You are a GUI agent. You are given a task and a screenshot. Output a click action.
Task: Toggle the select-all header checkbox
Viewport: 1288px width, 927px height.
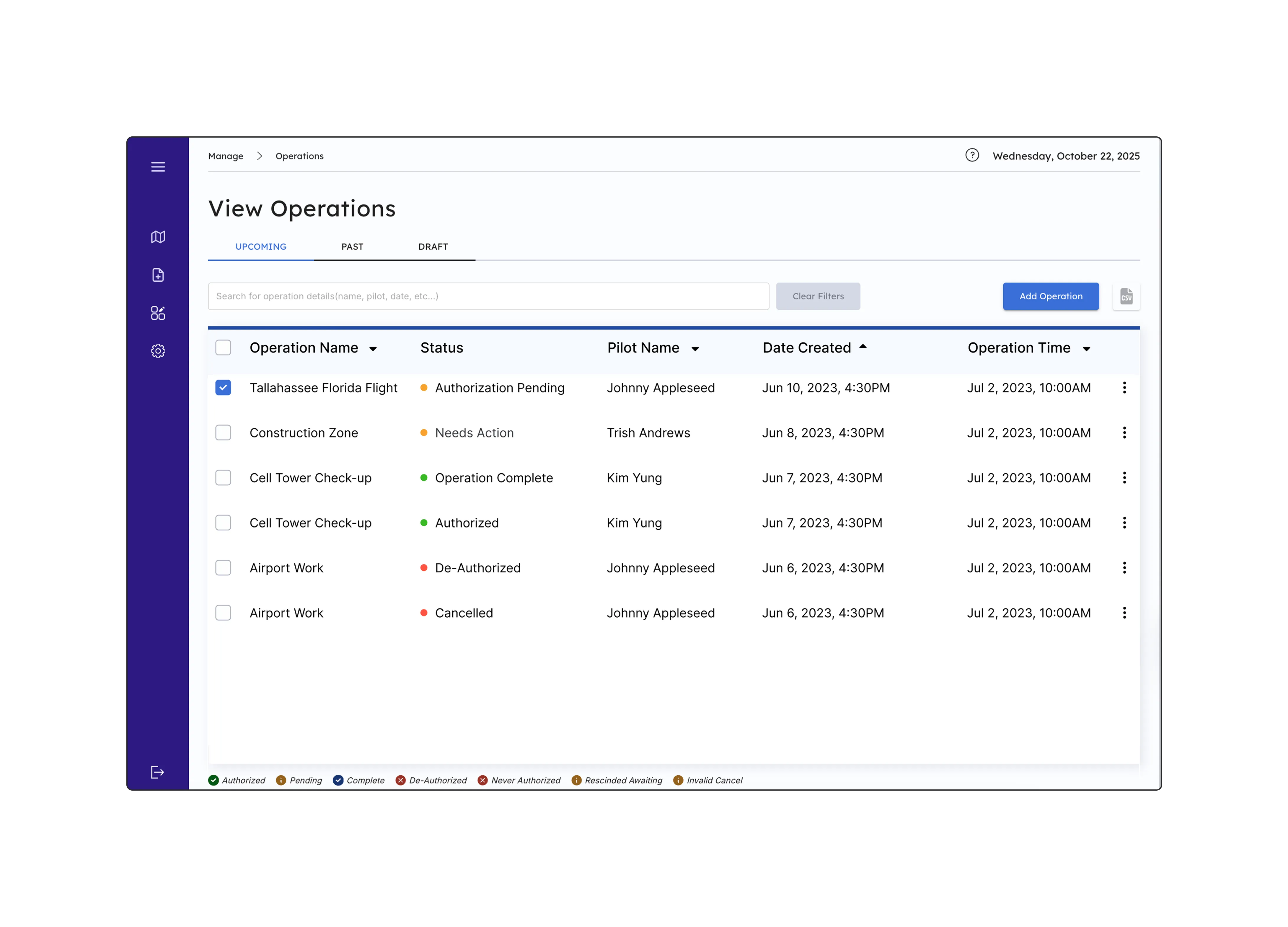point(223,347)
